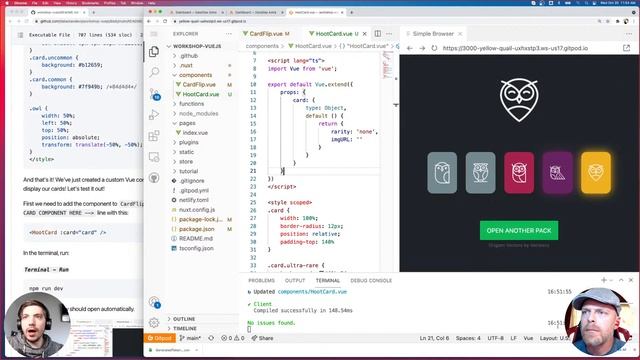Switch to the PROBLEMS panel tab
Image resolution: width=640 pixels, height=360 pixels.
261,280
